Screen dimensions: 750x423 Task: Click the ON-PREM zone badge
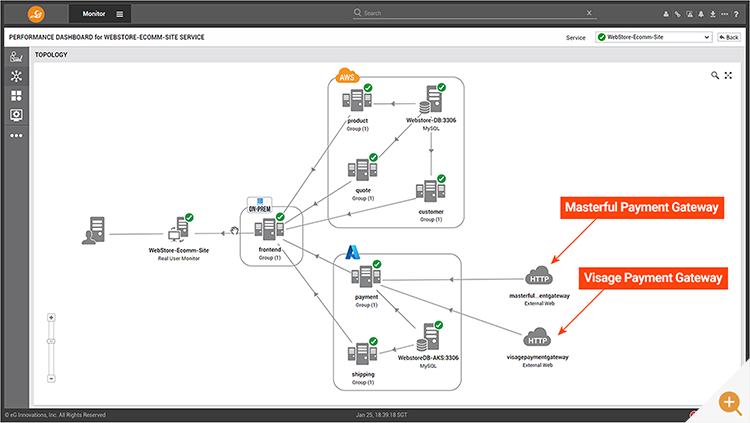click(x=260, y=206)
